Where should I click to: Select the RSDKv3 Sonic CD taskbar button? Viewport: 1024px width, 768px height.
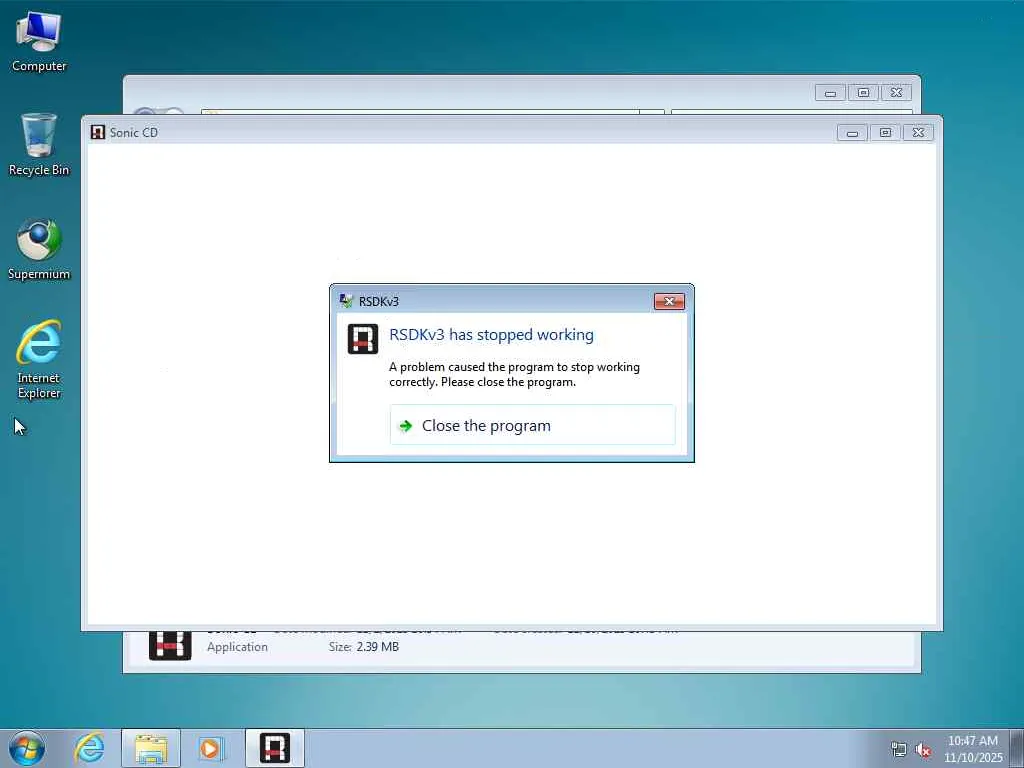pyautogui.click(x=275, y=748)
